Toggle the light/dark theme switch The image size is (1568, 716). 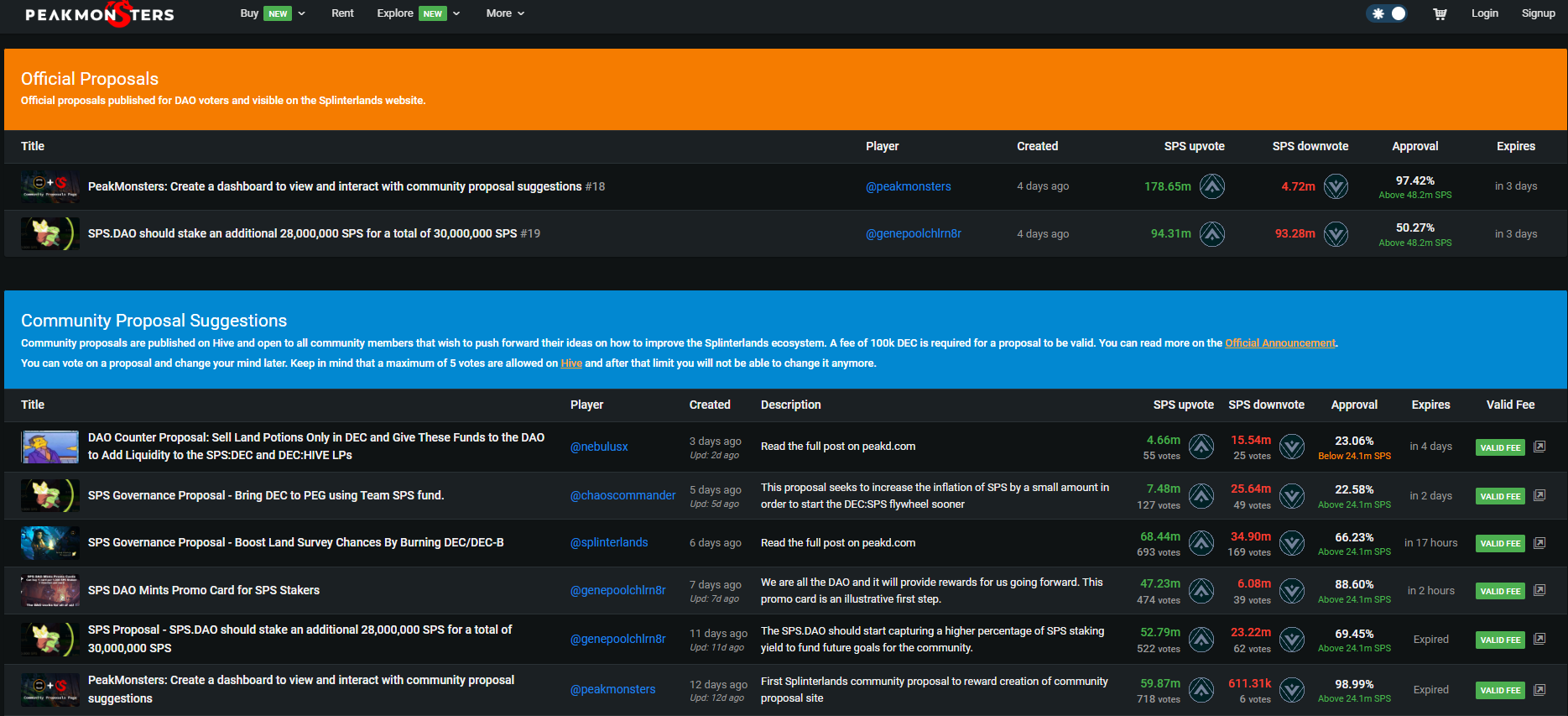pyautogui.click(x=1388, y=13)
